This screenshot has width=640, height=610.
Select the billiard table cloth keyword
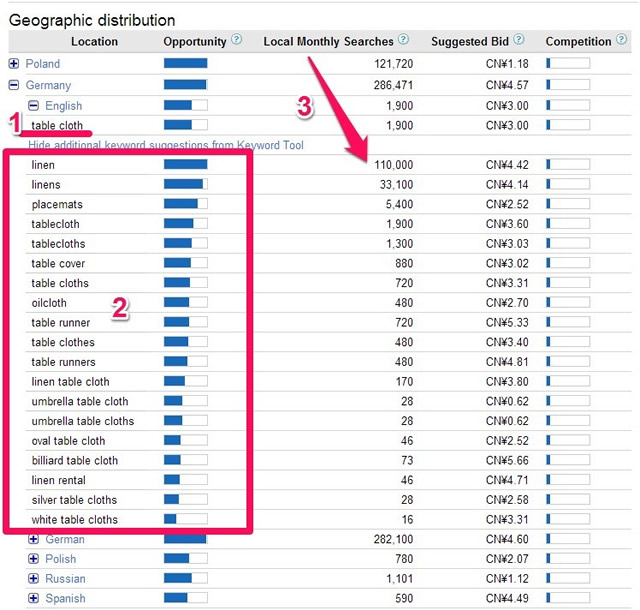pyautogui.click(x=74, y=461)
